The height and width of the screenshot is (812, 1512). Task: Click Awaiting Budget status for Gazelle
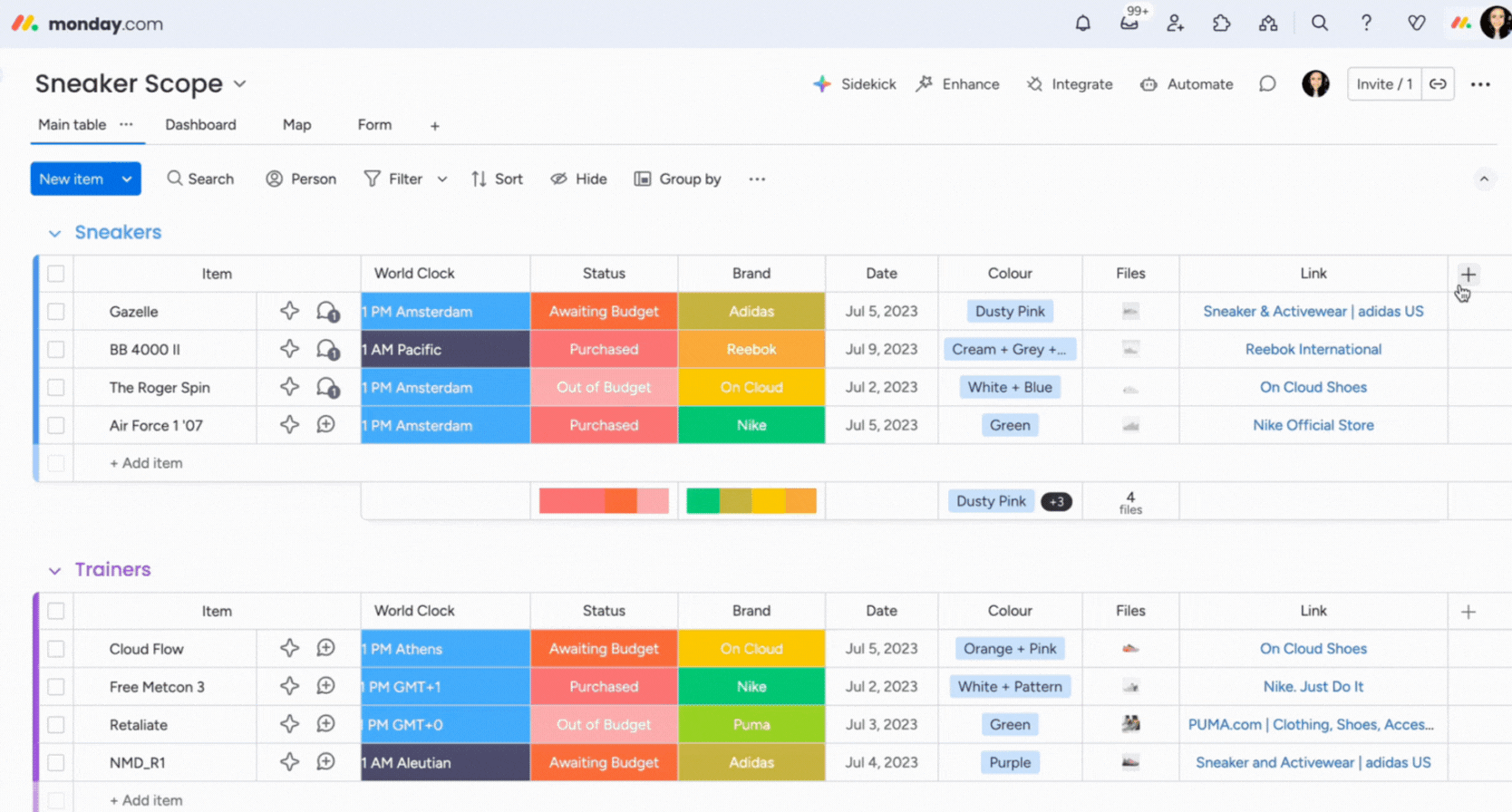[604, 312]
